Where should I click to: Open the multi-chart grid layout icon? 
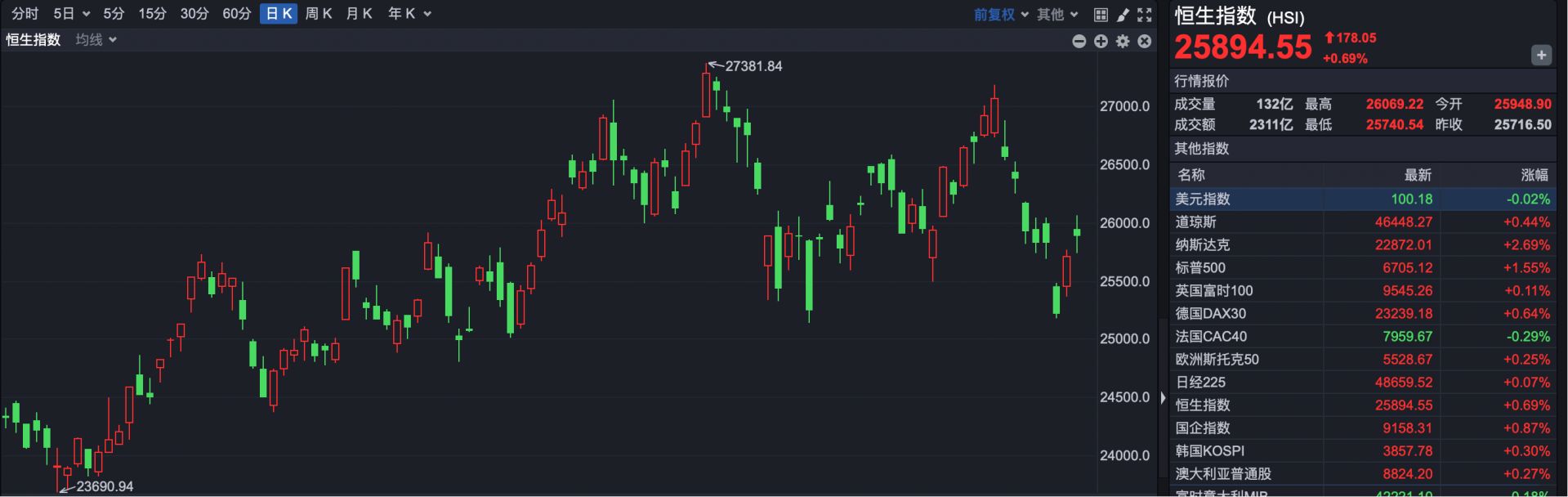pos(1101,15)
